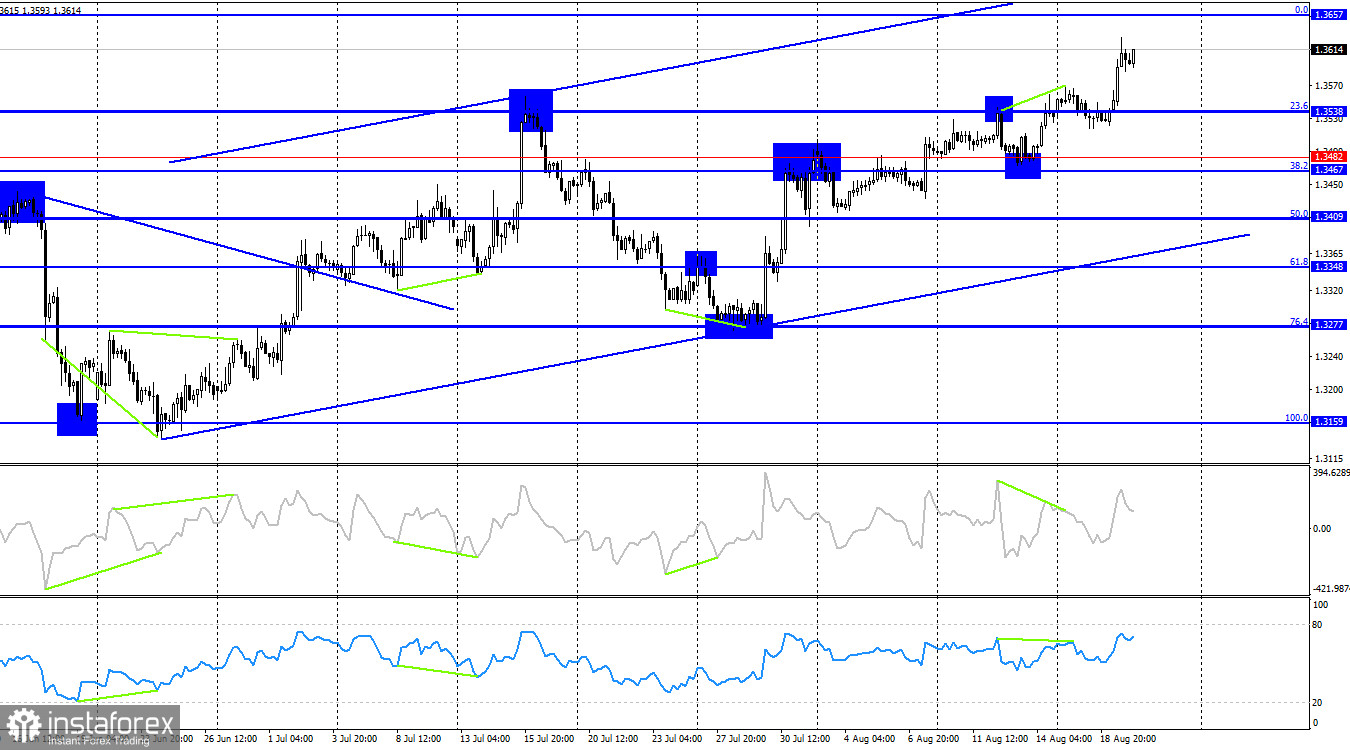The image size is (1350, 750).
Task: Select the 0.00 oscillator scale value
Action: [1323, 528]
